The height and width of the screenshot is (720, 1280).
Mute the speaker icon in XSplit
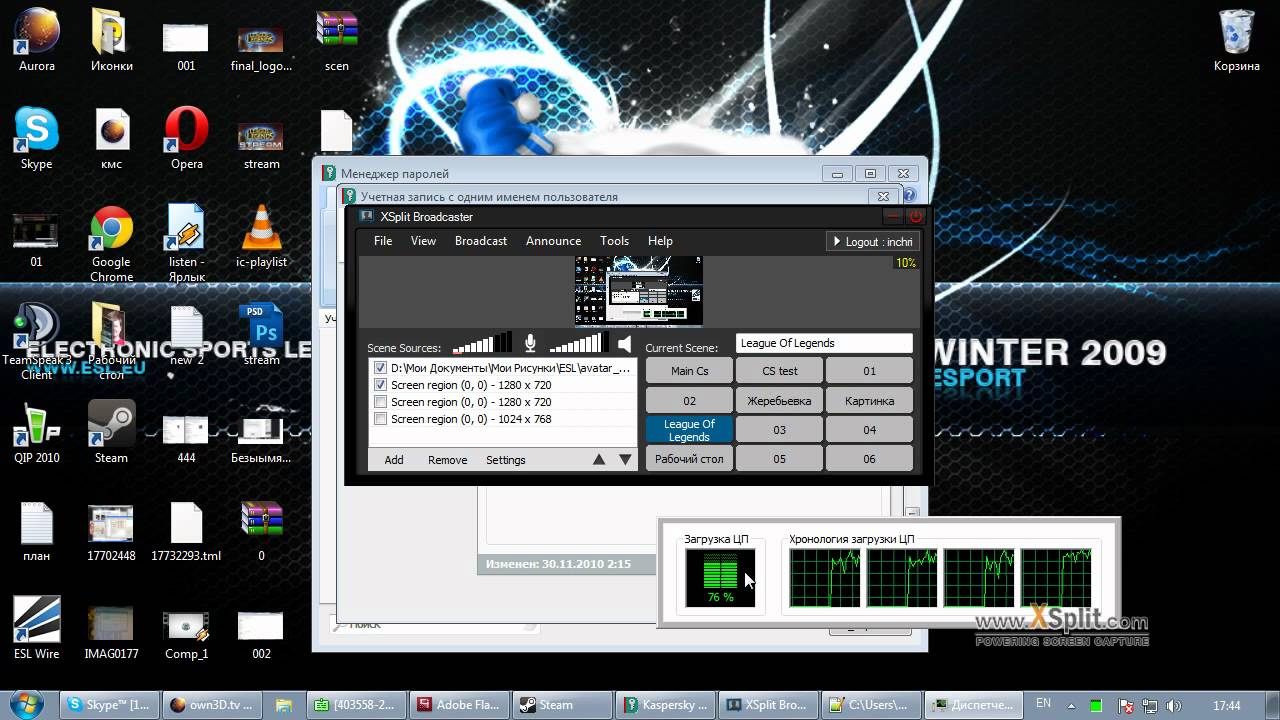625,344
